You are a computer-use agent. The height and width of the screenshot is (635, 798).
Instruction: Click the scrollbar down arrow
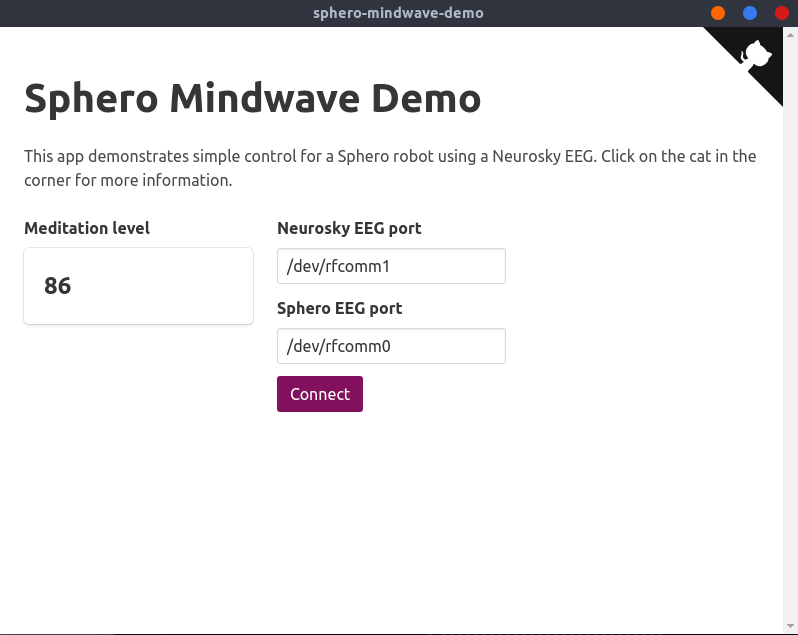790,626
